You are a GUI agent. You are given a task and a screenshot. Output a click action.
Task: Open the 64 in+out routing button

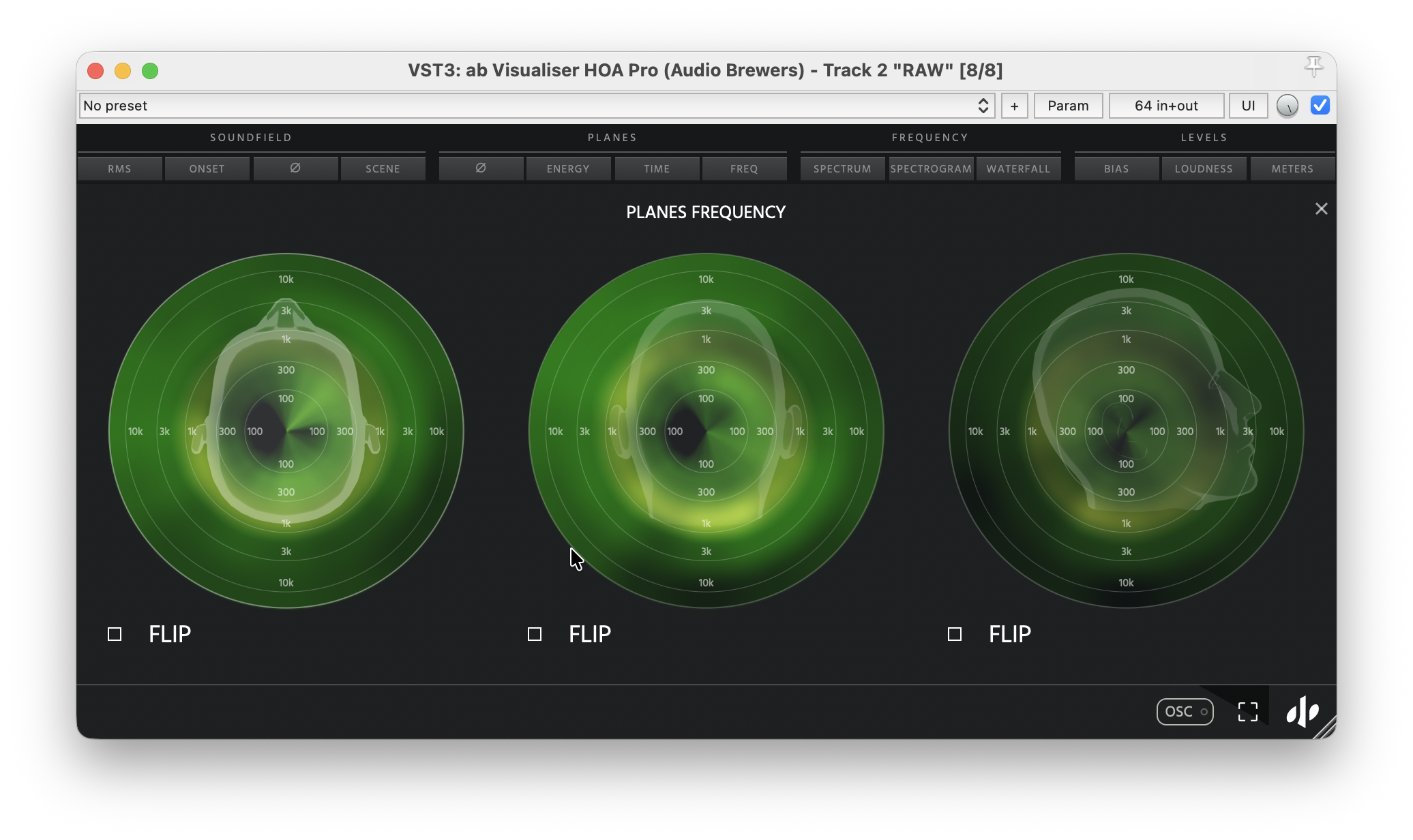tap(1166, 106)
